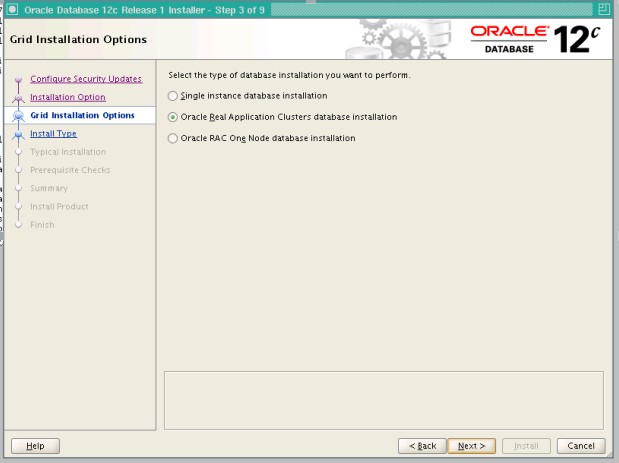This screenshot has height=463, width=619.
Task: Click the window menu icon in title bar
Action: pos(13,9)
